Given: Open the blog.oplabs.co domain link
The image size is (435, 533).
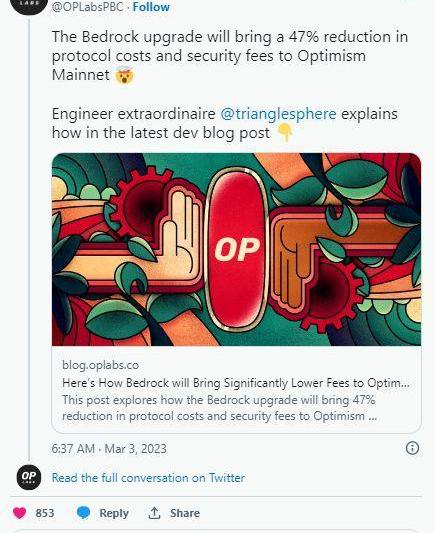Looking at the screenshot, I should [x=101, y=365].
